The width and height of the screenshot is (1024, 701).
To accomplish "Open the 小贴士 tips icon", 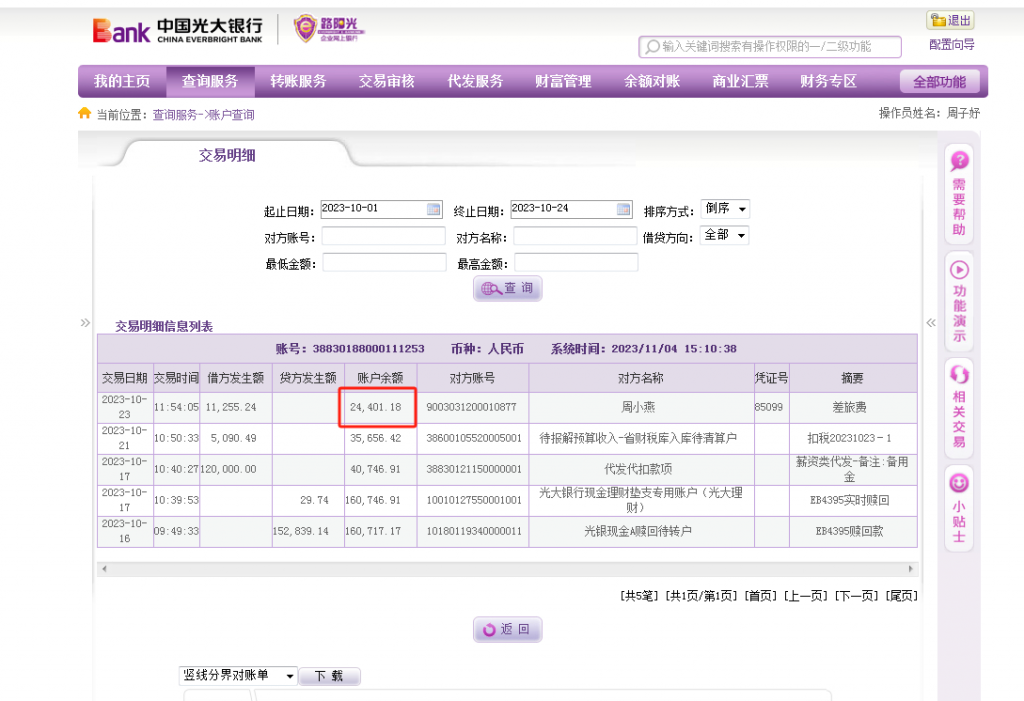I will pyautogui.click(x=959, y=483).
